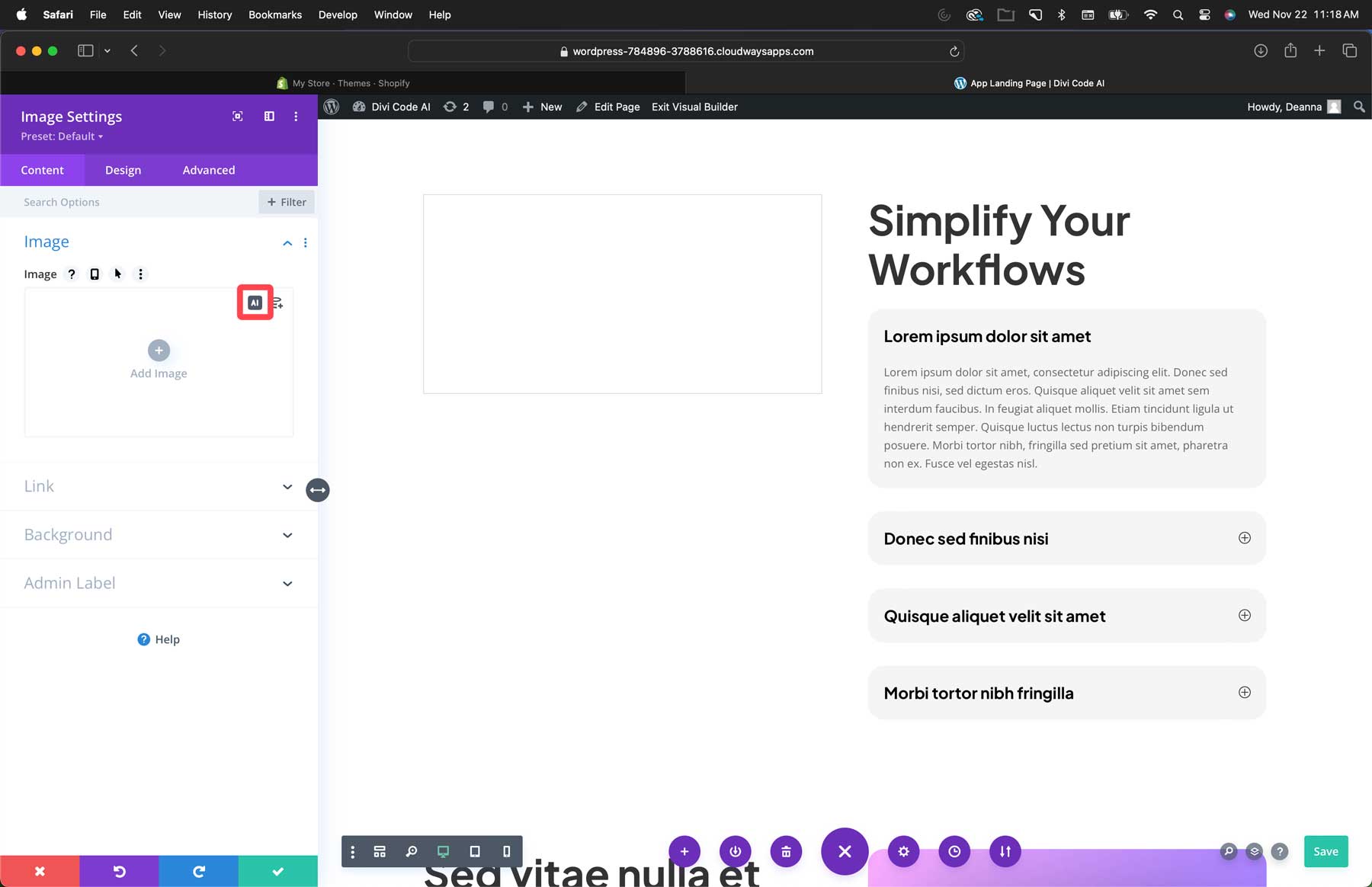Open the Bookmarks menu
Screen dimensions: 1372x887
click(275, 14)
